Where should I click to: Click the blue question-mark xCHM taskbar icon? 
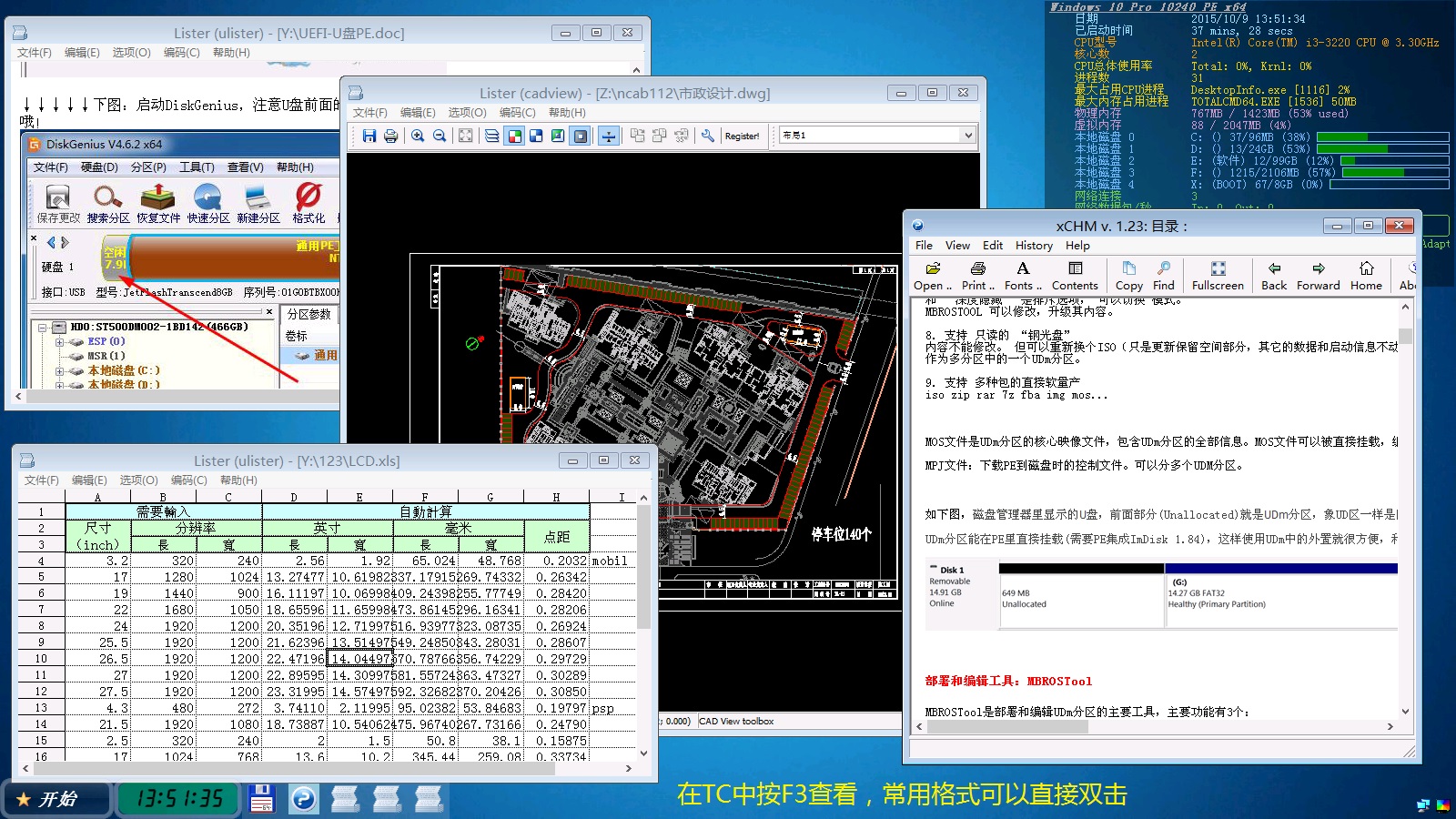click(x=303, y=798)
